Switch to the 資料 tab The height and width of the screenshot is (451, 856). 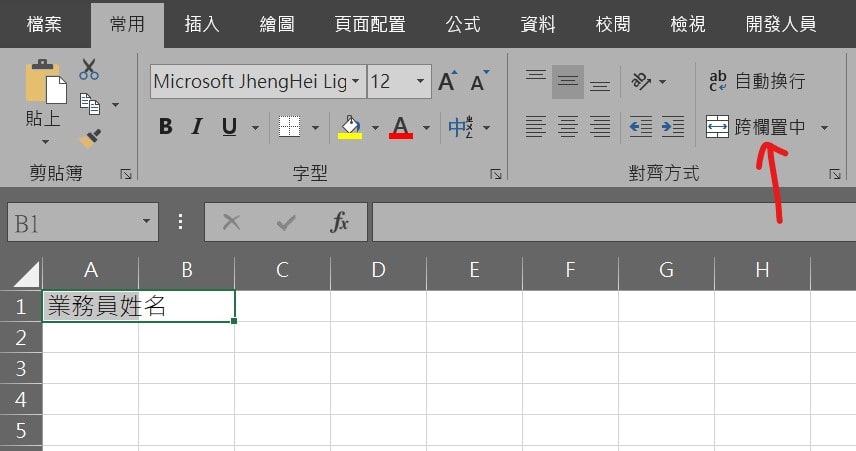click(x=538, y=24)
